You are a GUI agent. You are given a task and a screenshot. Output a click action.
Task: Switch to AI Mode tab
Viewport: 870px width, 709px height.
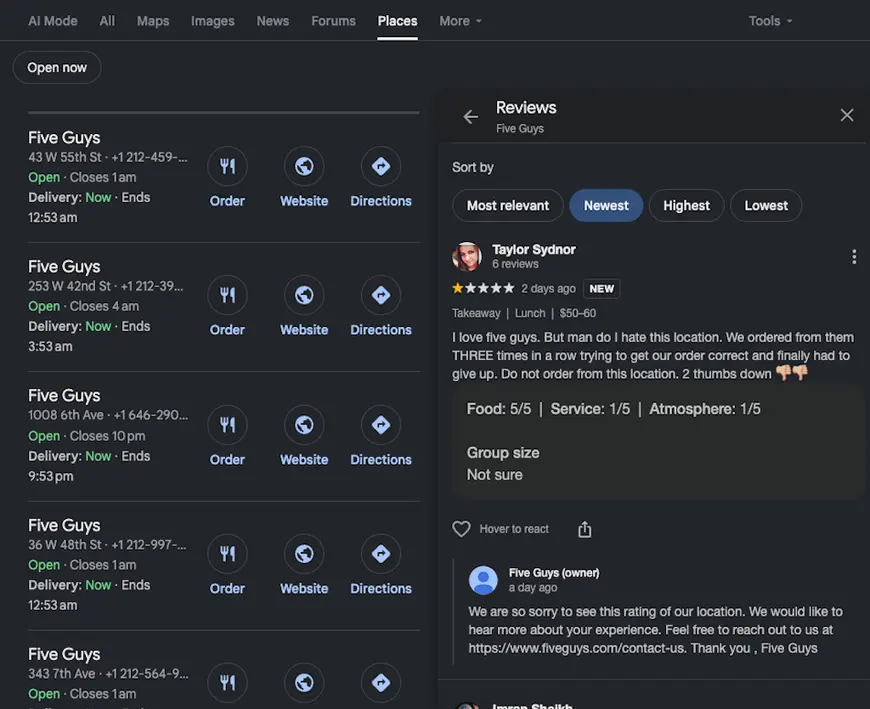(53, 21)
